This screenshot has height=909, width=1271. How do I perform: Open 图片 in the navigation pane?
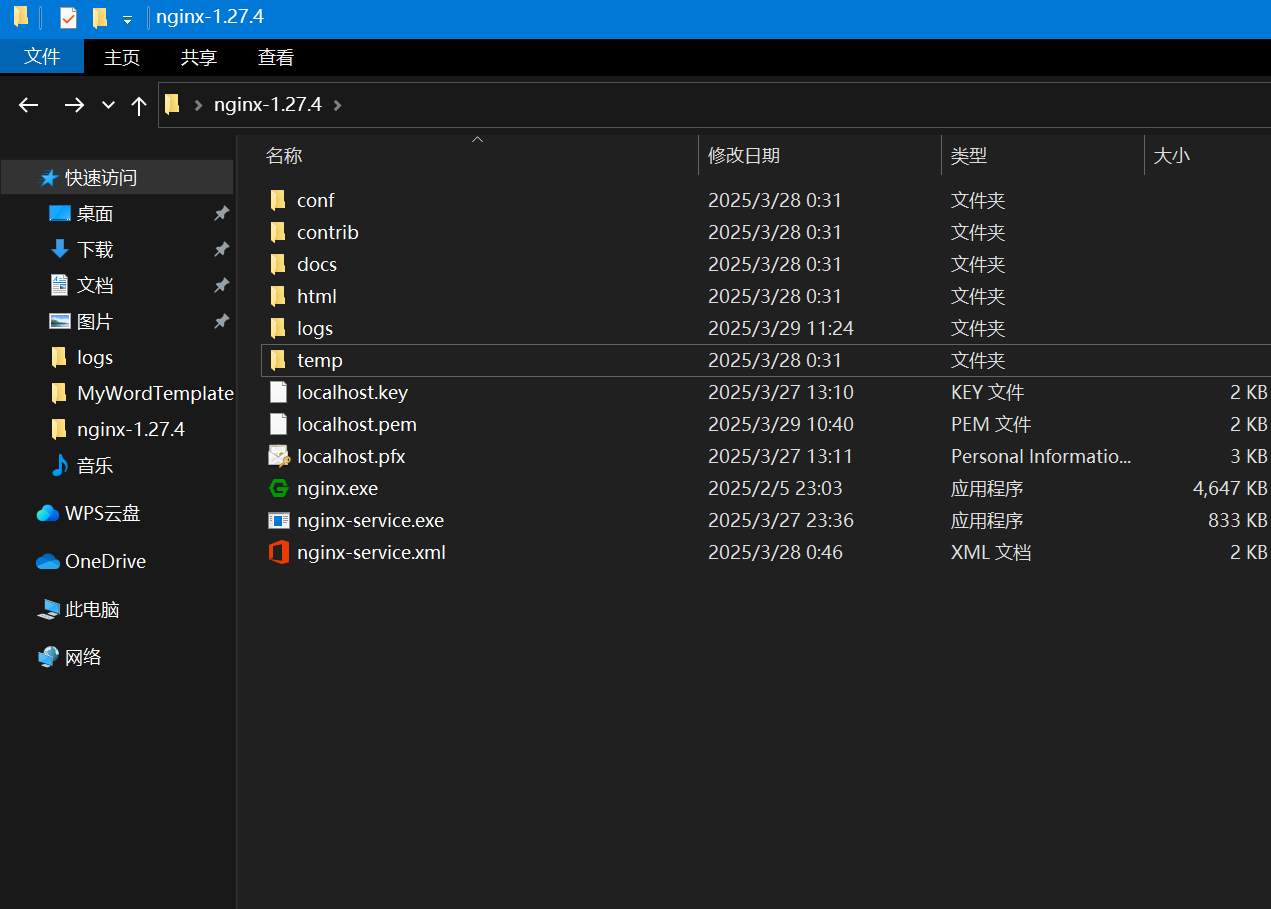click(x=95, y=321)
